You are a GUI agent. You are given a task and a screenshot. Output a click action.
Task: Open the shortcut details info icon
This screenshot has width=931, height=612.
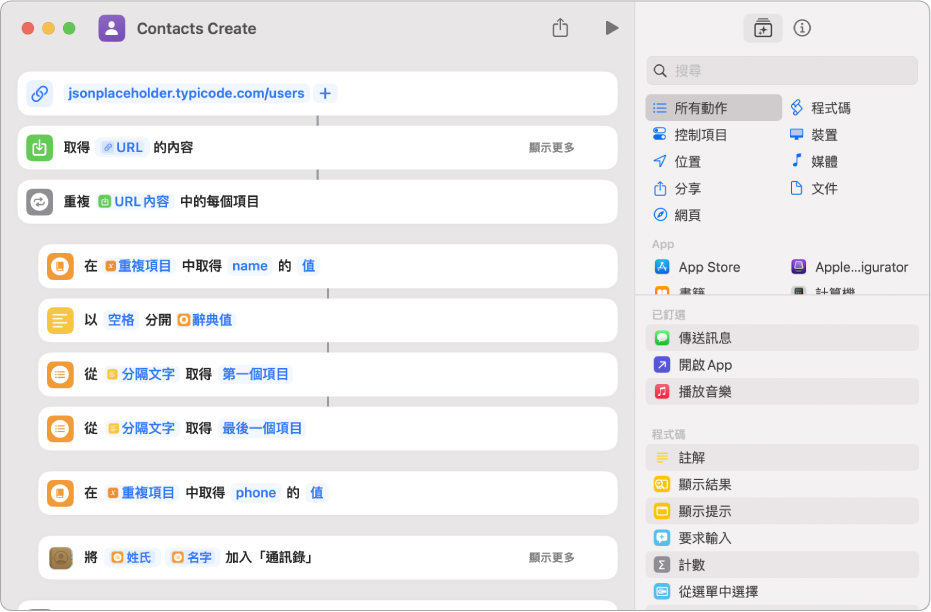tap(802, 28)
